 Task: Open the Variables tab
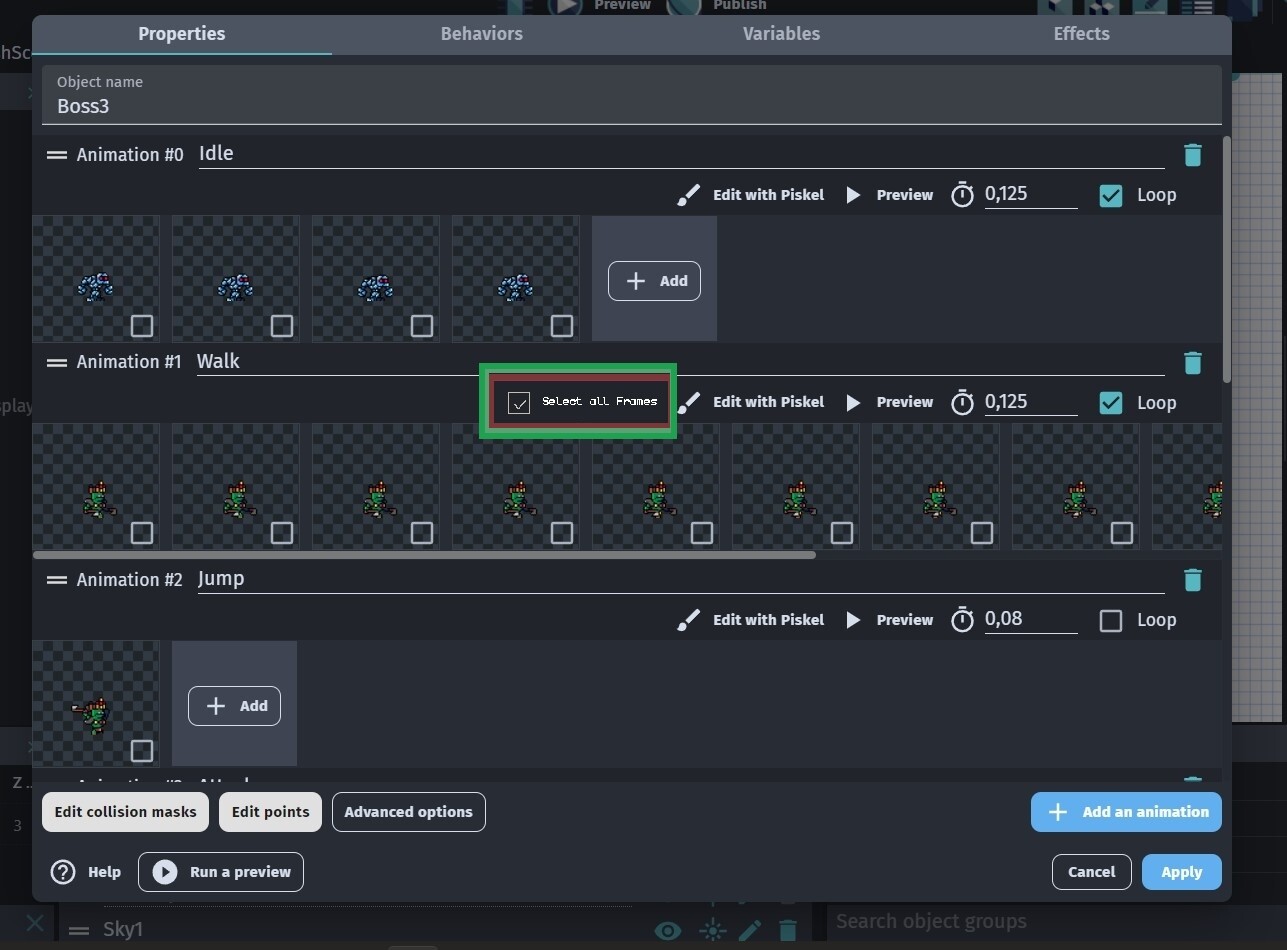781,33
